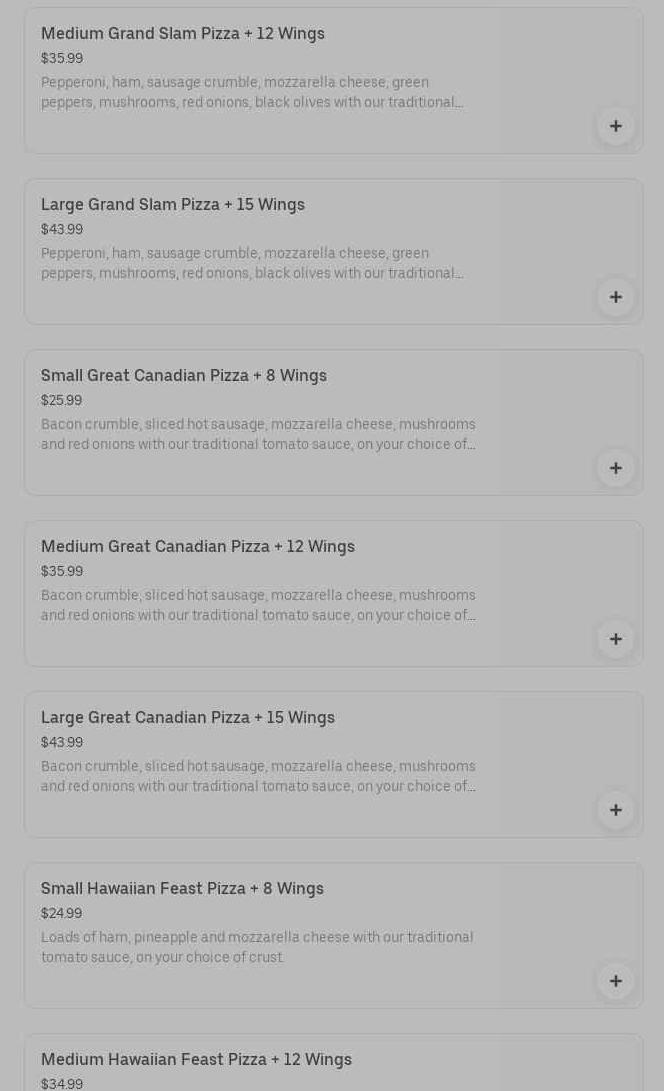Click Medium Great Canadian bacon crumble description
Image resolution: width=664 pixels, height=1091 pixels.
[258, 606]
